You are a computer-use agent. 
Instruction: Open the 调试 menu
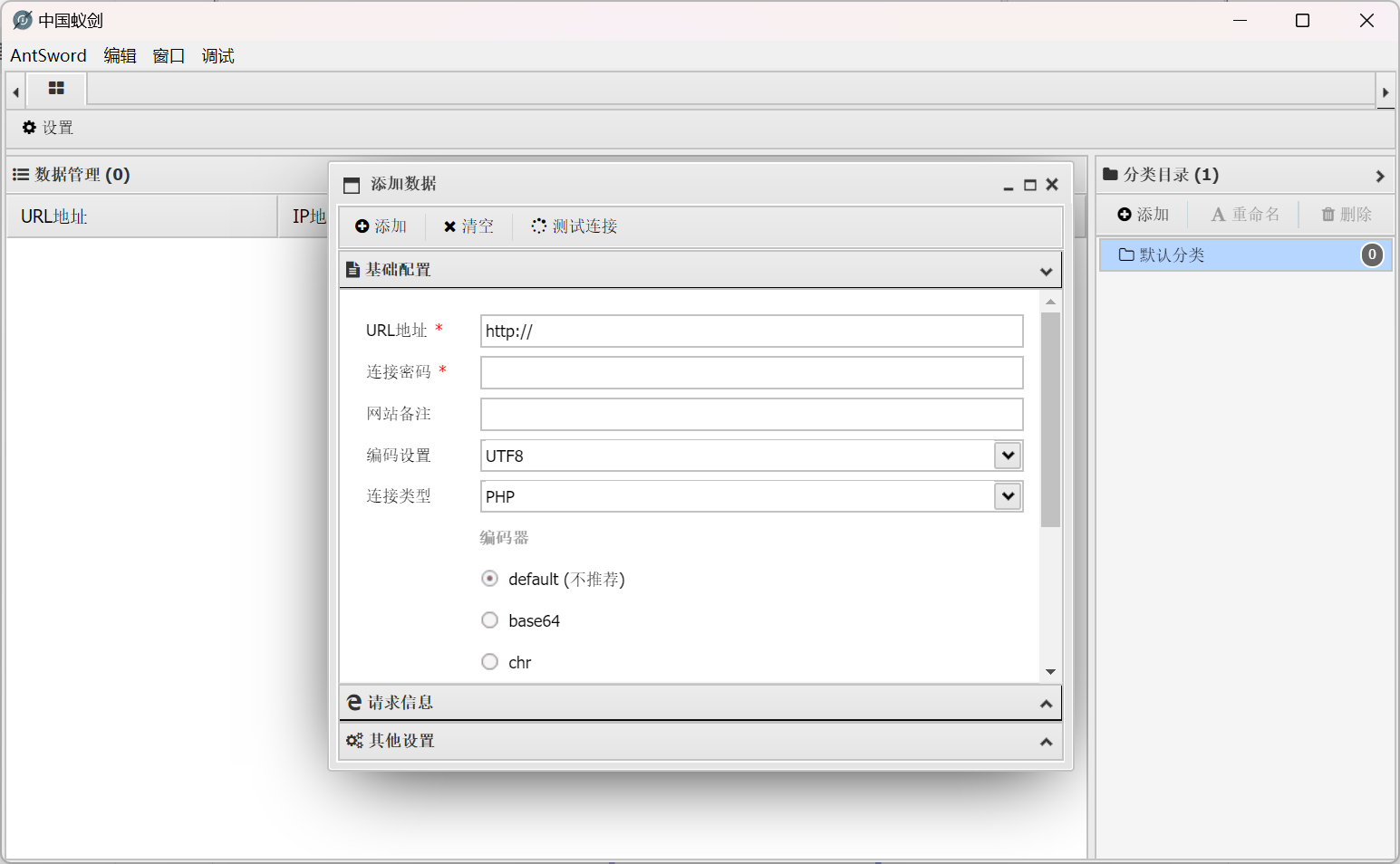coord(217,55)
